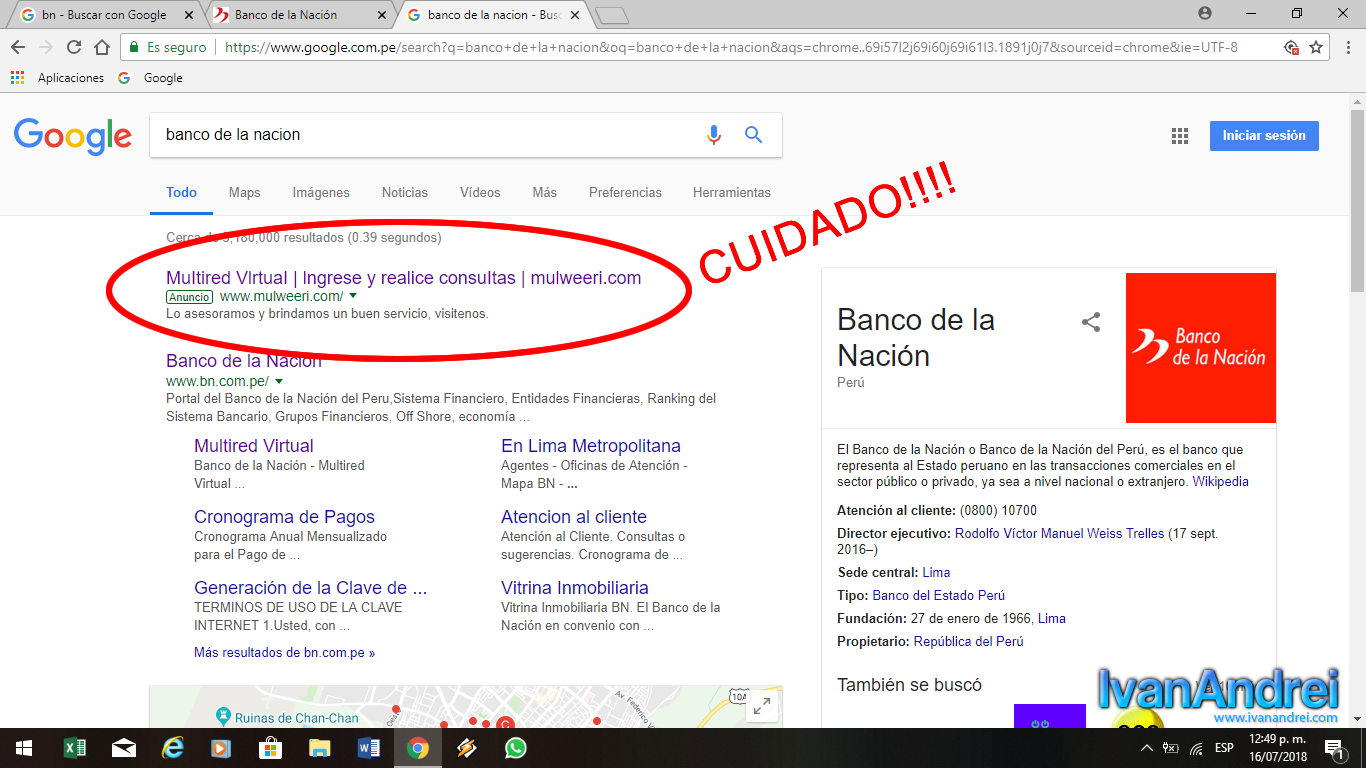Open the Google apps grid
This screenshot has height=768, width=1366.
point(1180,137)
